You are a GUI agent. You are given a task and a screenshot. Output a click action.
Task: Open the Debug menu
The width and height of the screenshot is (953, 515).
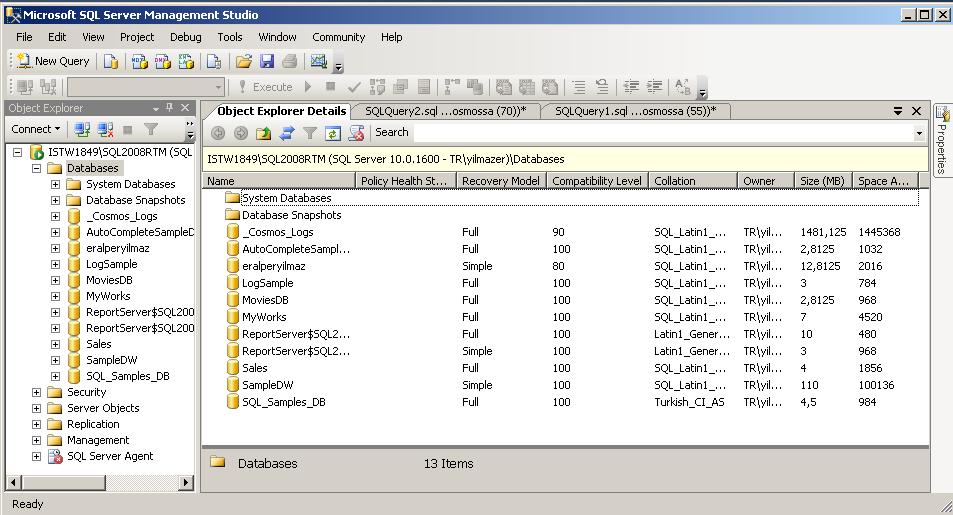(x=185, y=37)
